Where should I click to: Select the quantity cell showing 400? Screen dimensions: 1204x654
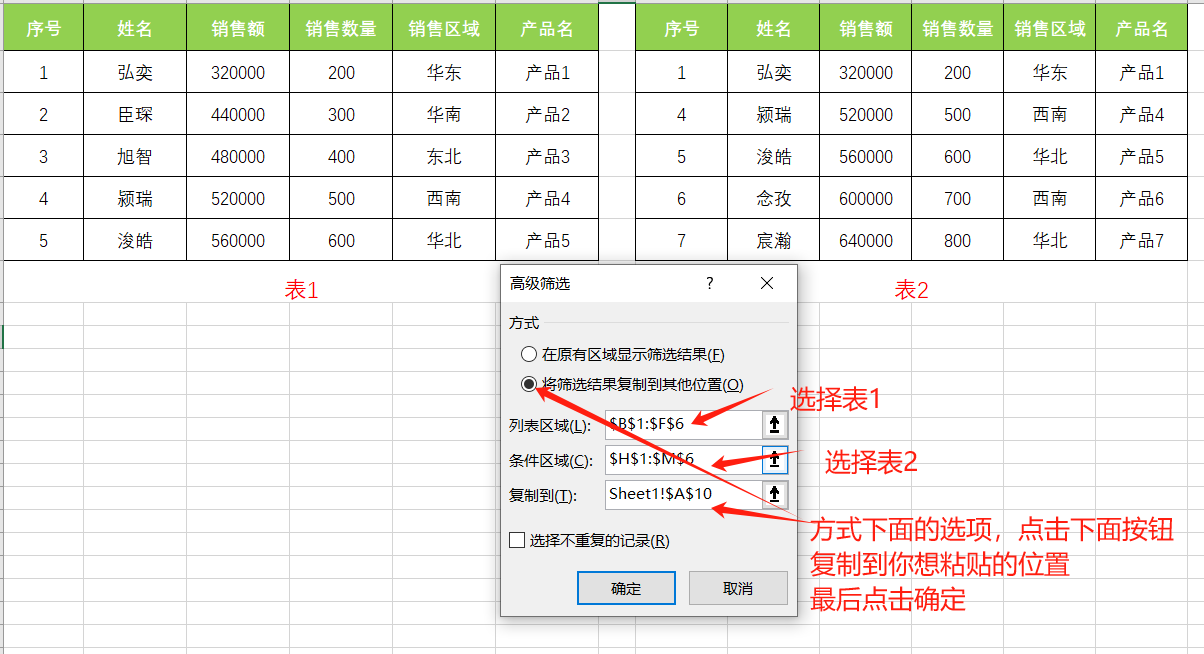pyautogui.click(x=341, y=157)
